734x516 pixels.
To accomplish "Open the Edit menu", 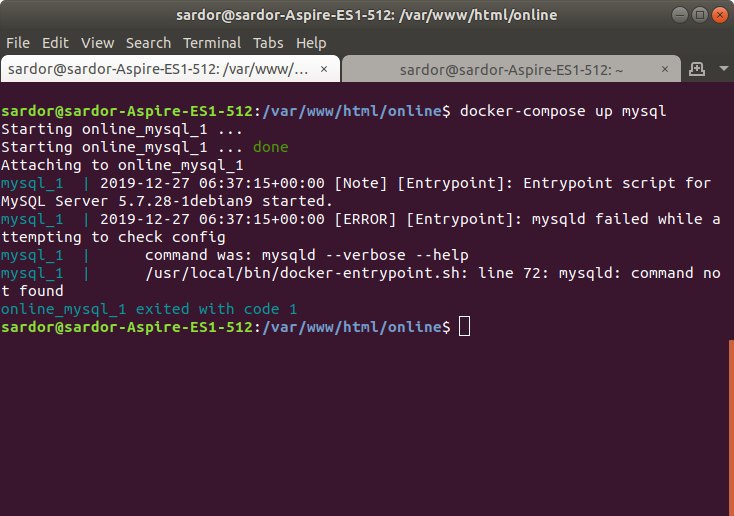I will (55, 43).
